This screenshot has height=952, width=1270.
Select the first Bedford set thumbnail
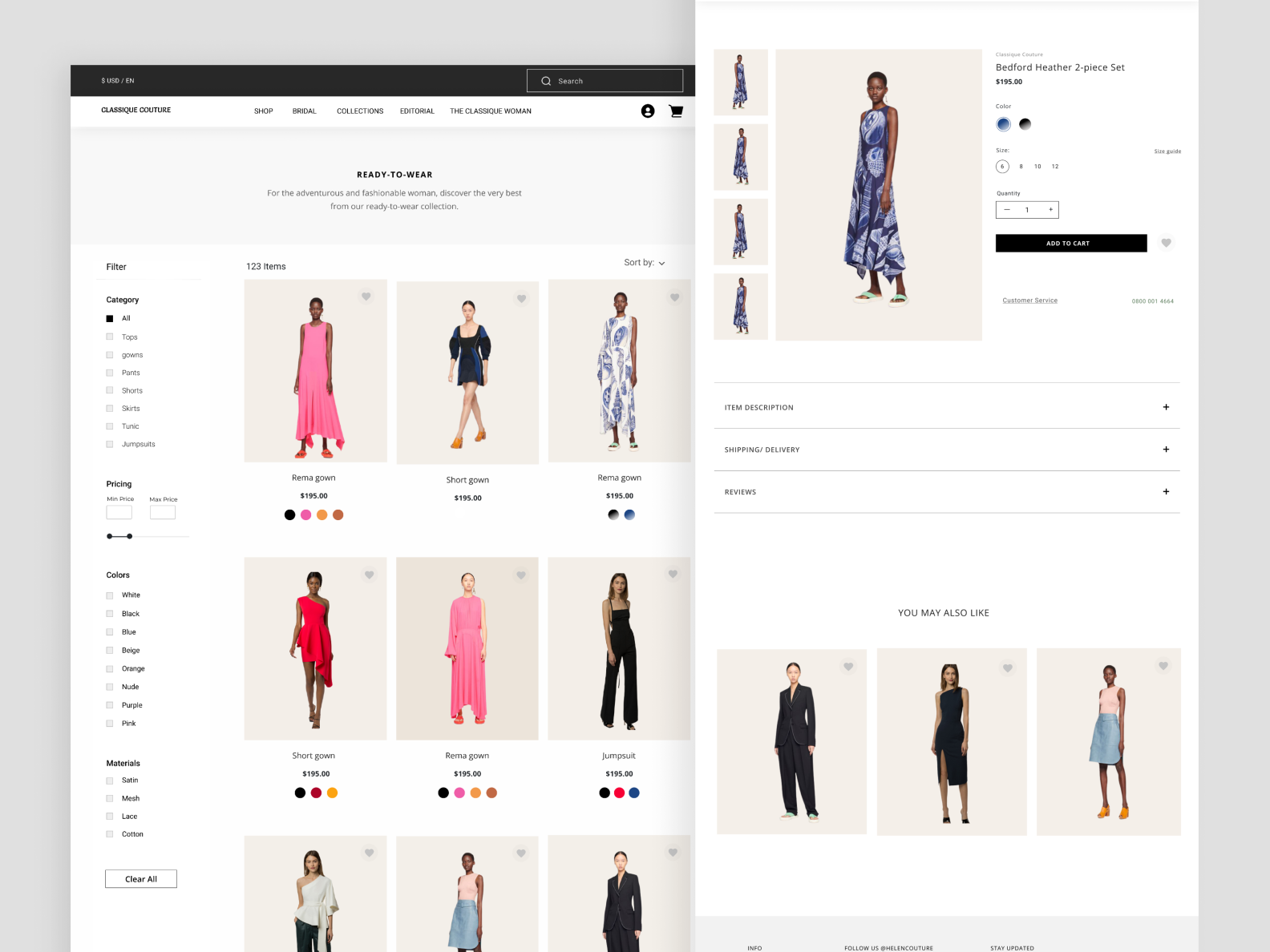tap(741, 83)
